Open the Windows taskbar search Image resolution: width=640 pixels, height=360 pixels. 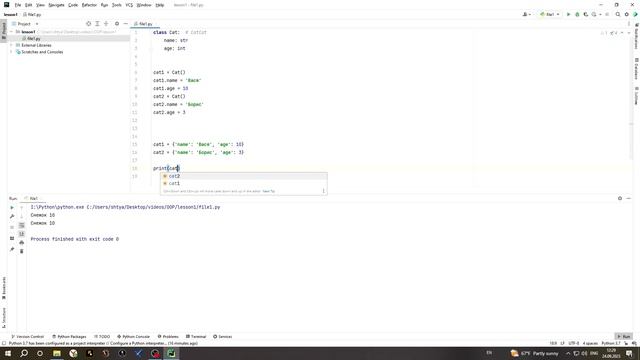point(24,353)
